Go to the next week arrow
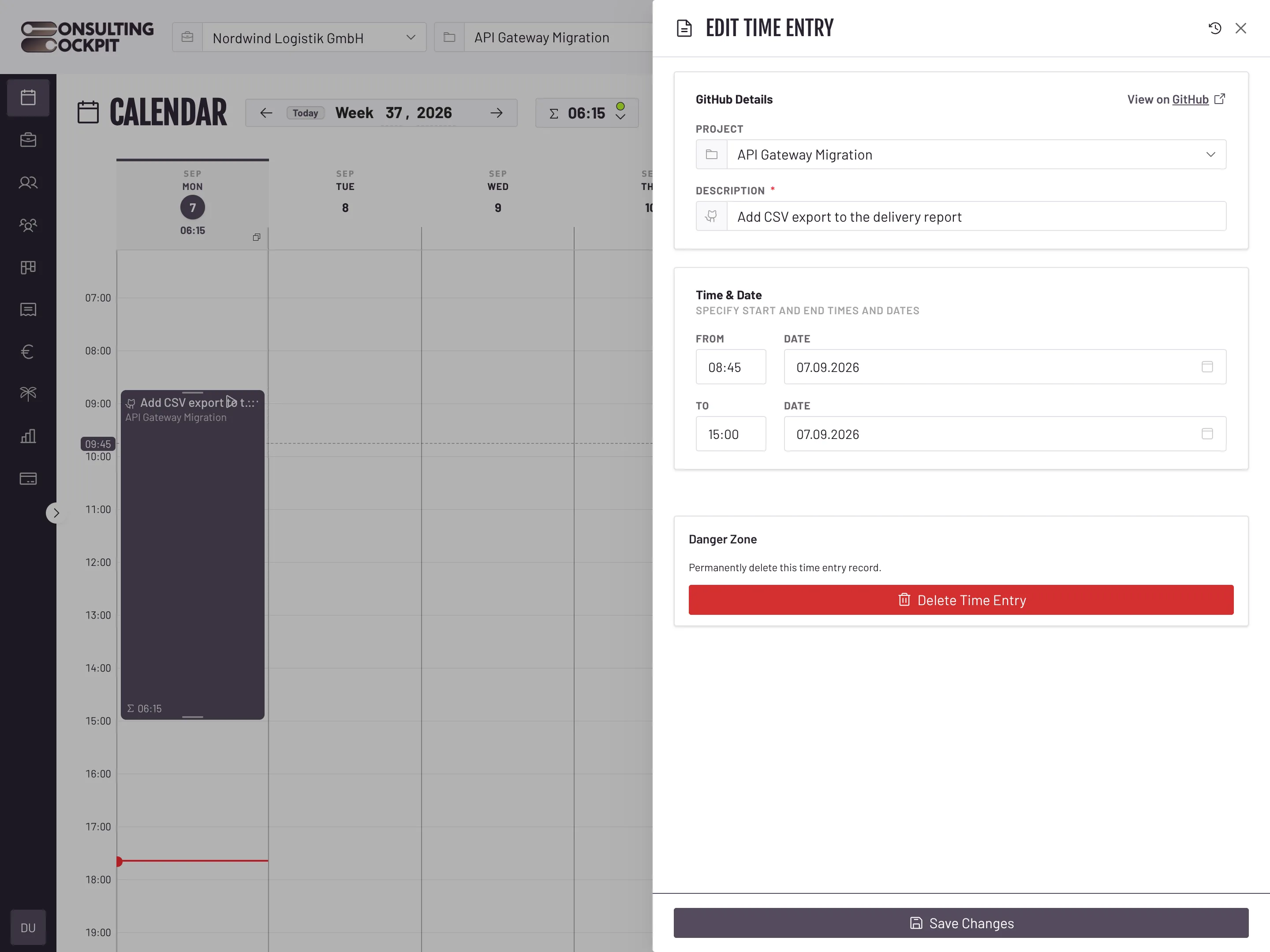This screenshot has width=1270, height=952. (497, 113)
